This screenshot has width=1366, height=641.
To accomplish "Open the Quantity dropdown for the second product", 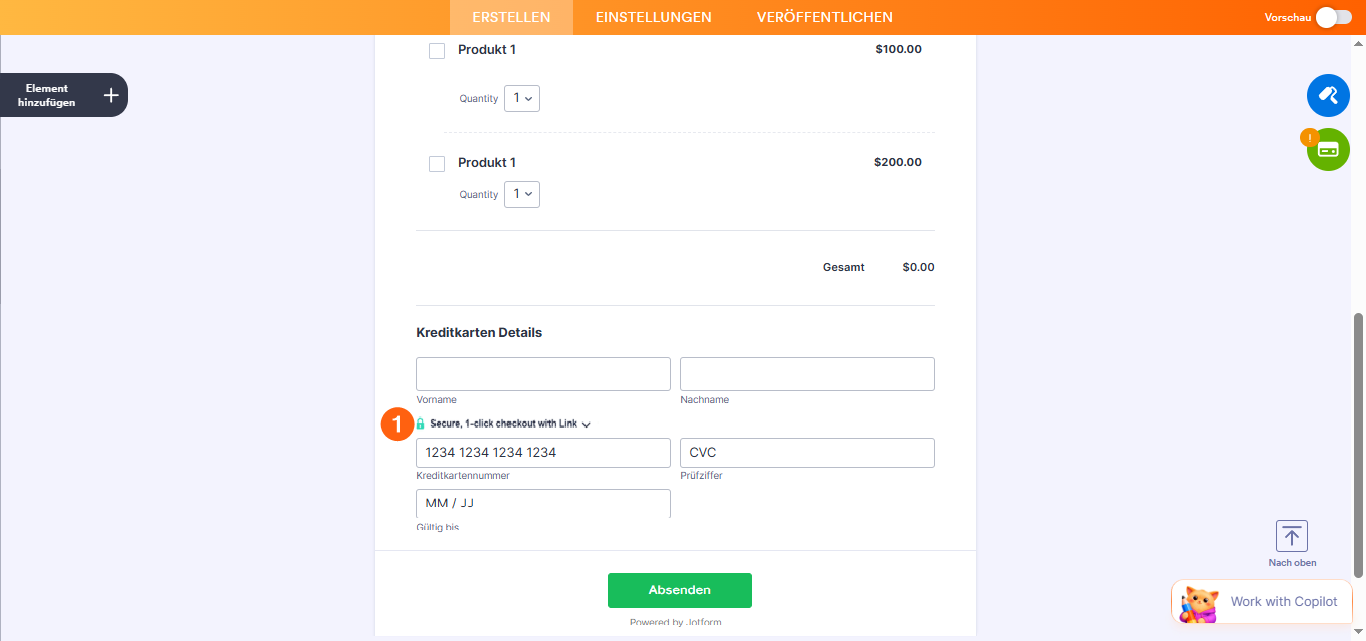I will pos(521,194).
